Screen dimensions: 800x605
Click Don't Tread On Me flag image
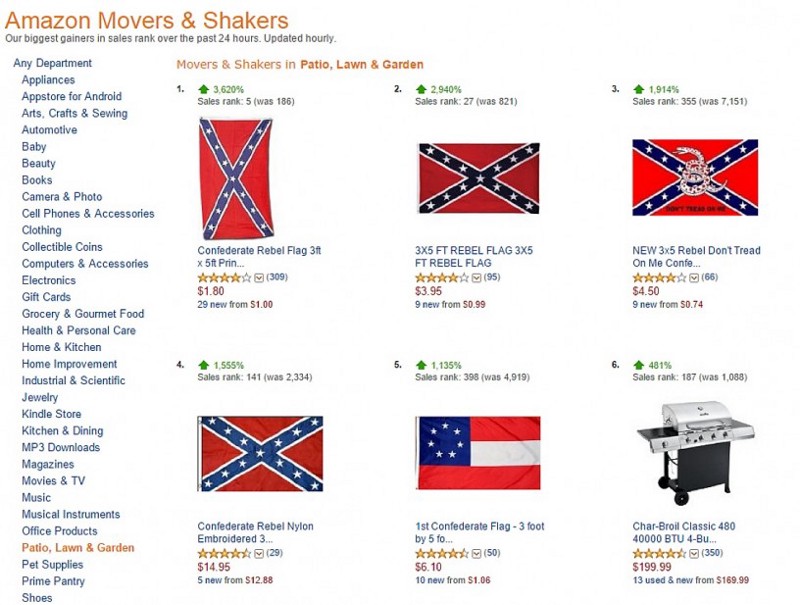tap(694, 178)
